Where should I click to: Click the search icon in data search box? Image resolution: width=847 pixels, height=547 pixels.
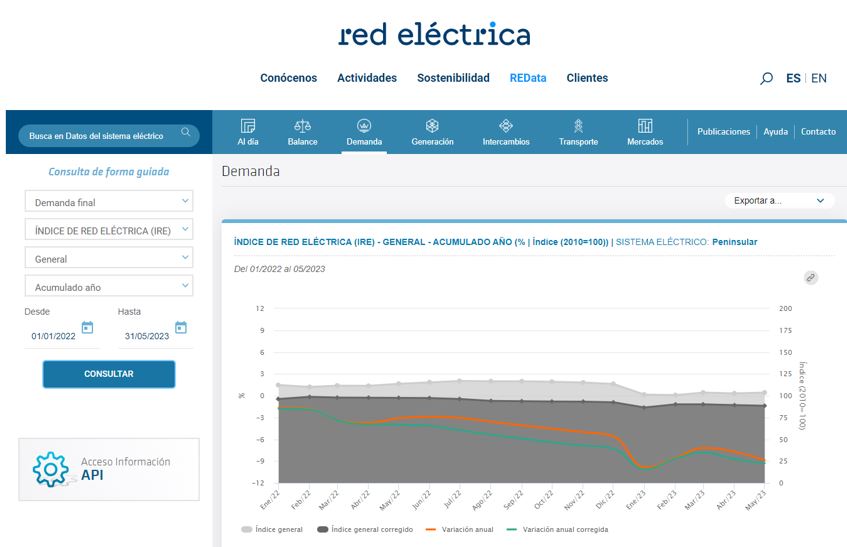point(185,132)
